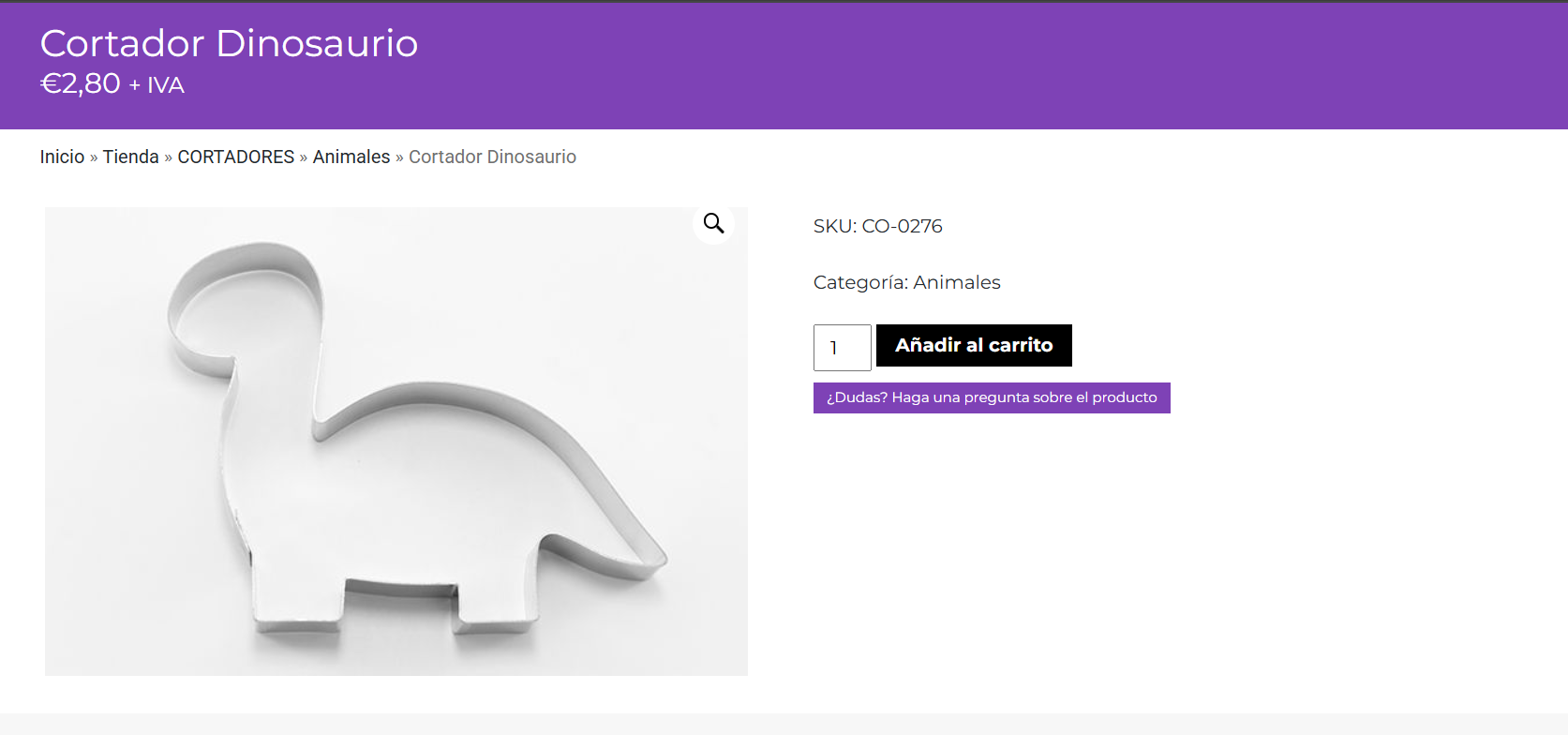Screen dimensions: 1568x735
Task: Ask a question about the product
Action: tap(992, 397)
